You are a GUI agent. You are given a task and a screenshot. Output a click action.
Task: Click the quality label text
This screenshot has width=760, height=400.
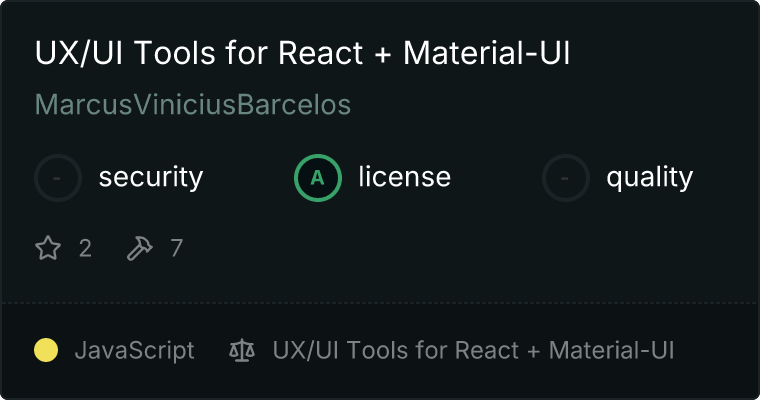pos(649,178)
